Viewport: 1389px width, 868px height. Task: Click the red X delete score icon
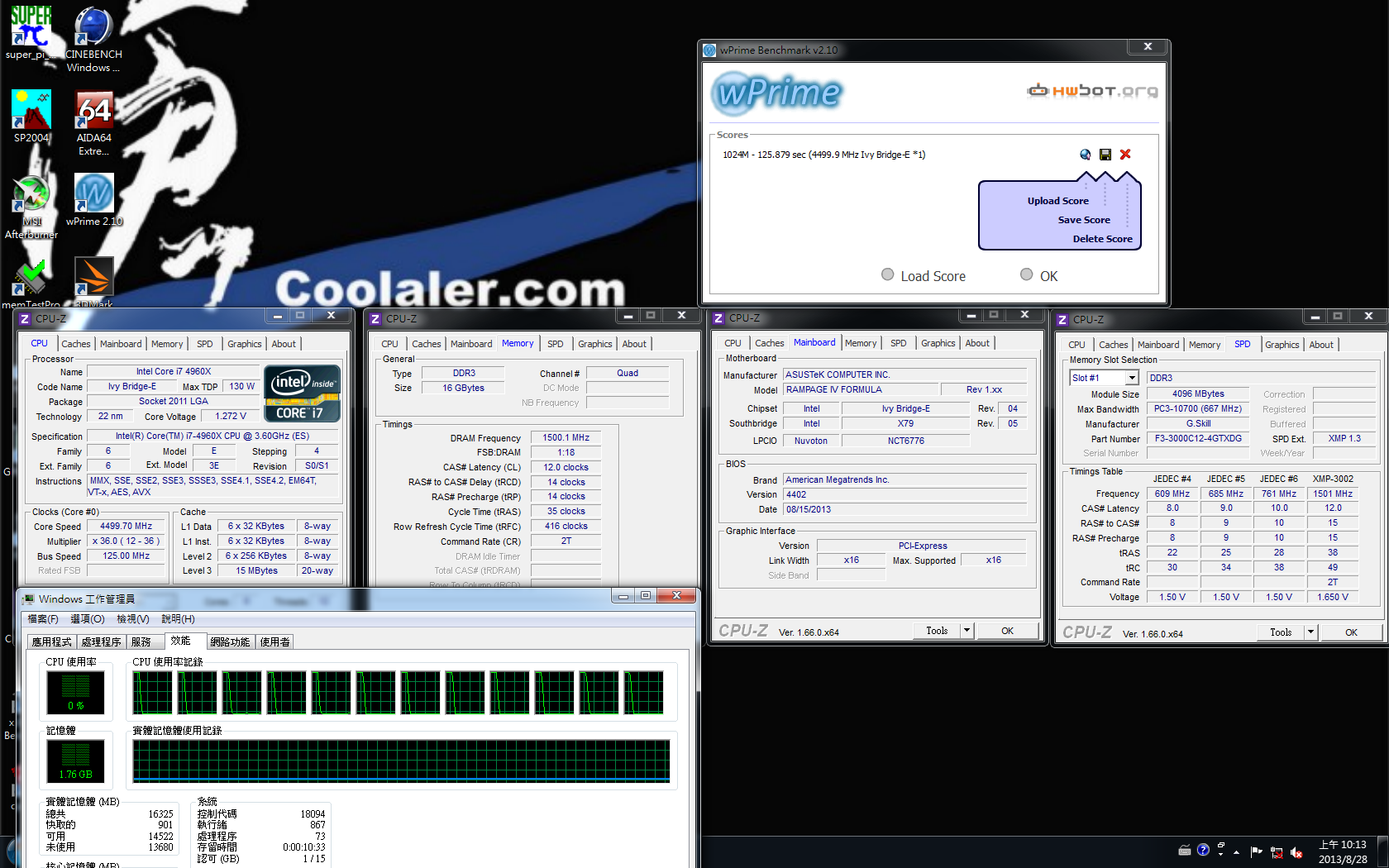[x=1125, y=155]
